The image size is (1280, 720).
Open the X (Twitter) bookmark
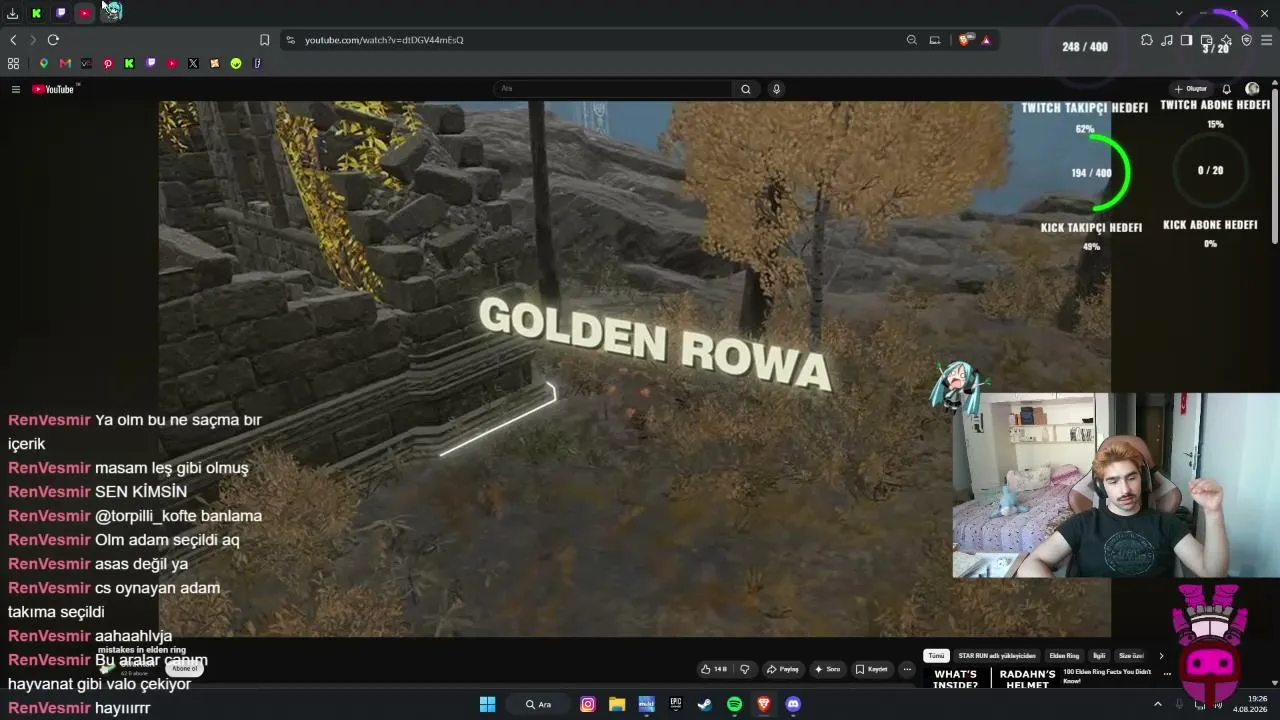click(x=193, y=63)
